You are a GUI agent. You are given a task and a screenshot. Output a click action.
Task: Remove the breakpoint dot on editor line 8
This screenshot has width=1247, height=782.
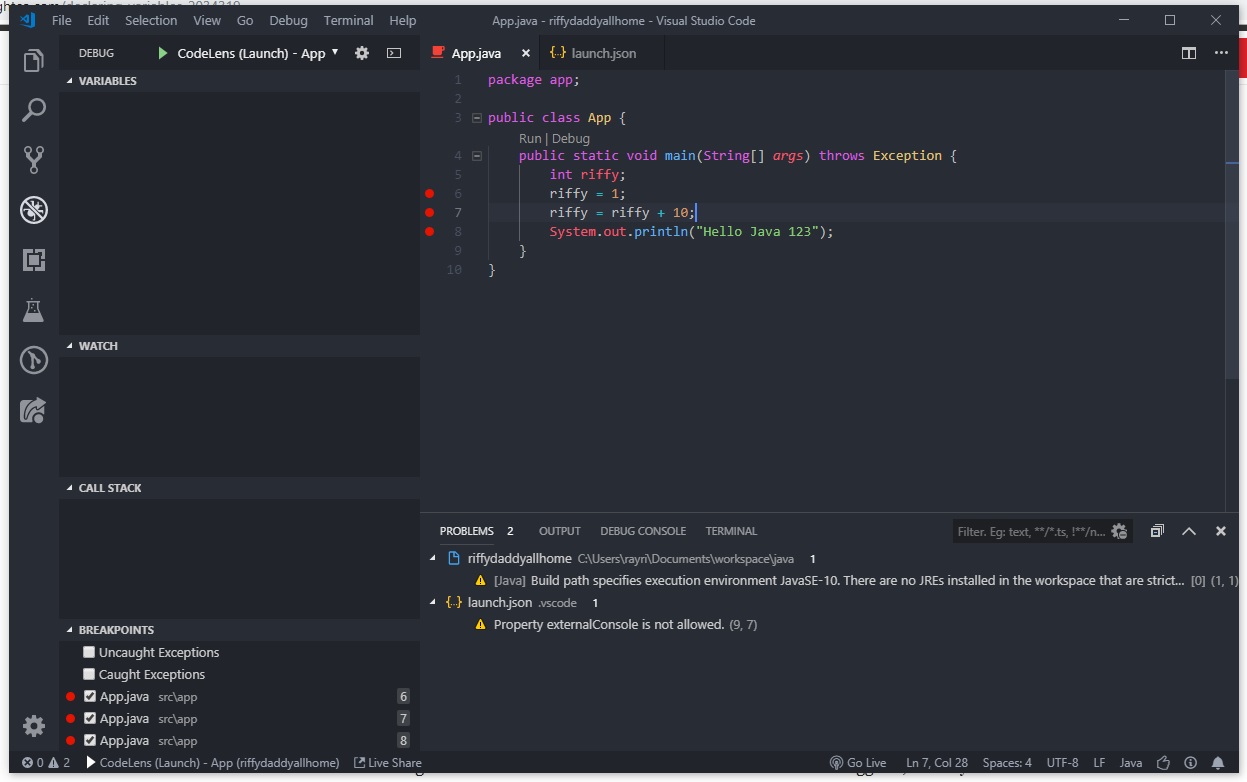(x=430, y=231)
